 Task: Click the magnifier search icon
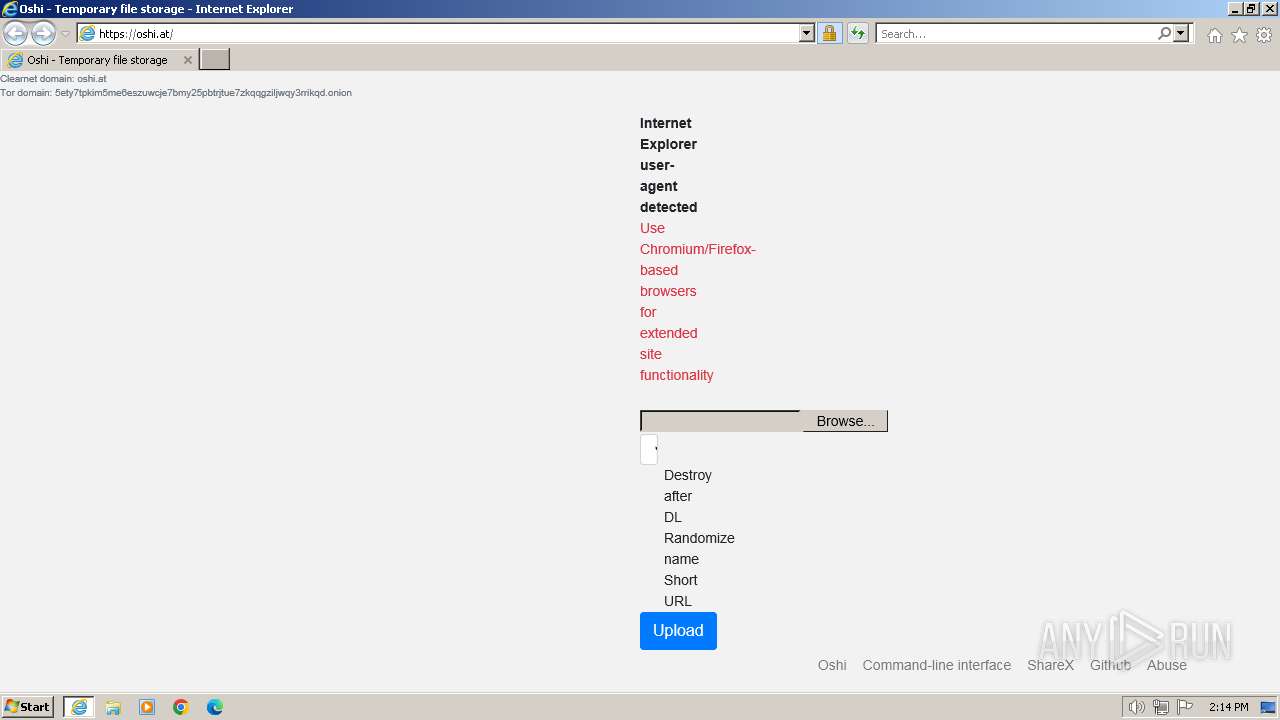coord(1164,33)
